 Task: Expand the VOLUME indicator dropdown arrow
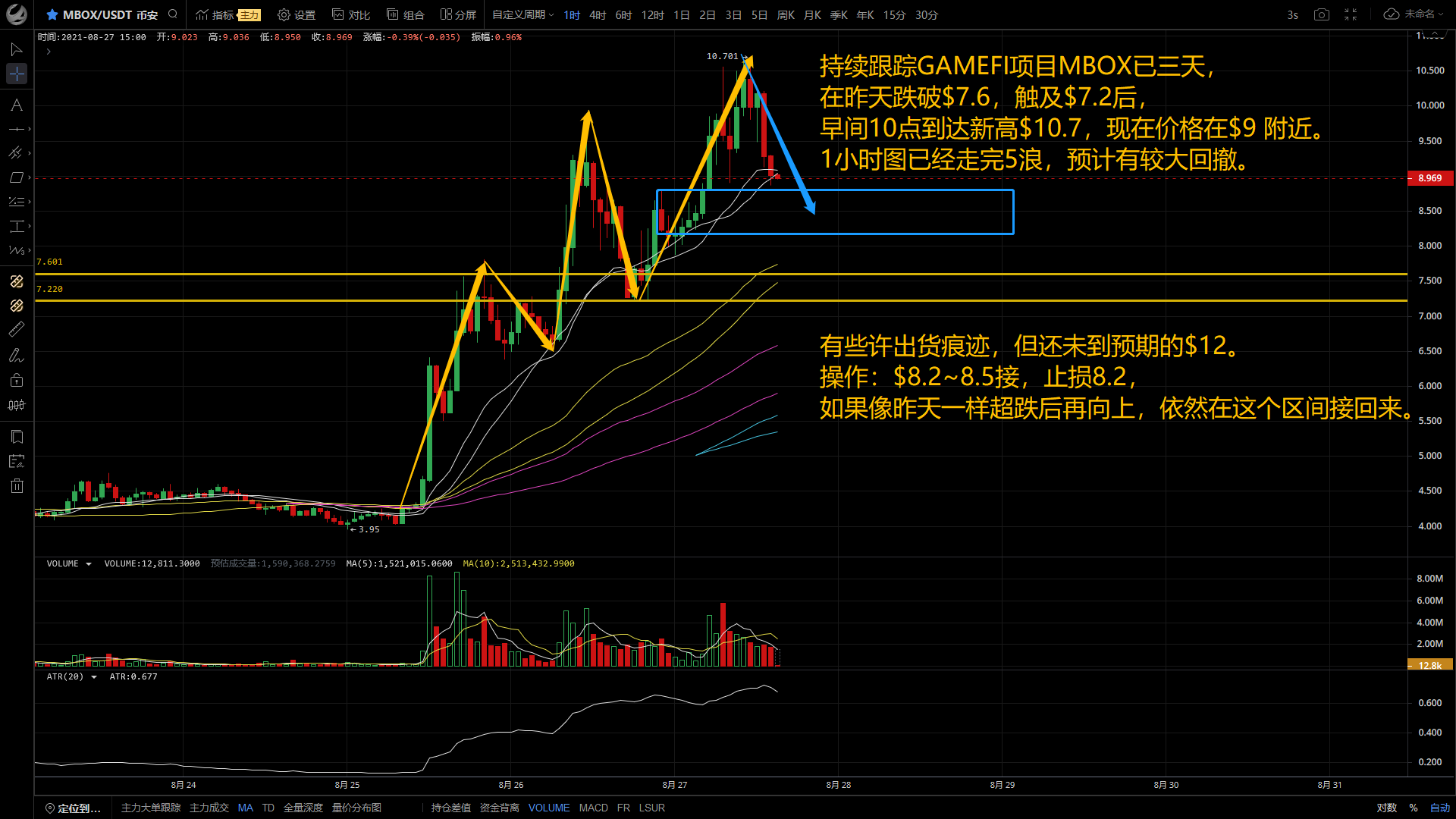[x=89, y=563]
